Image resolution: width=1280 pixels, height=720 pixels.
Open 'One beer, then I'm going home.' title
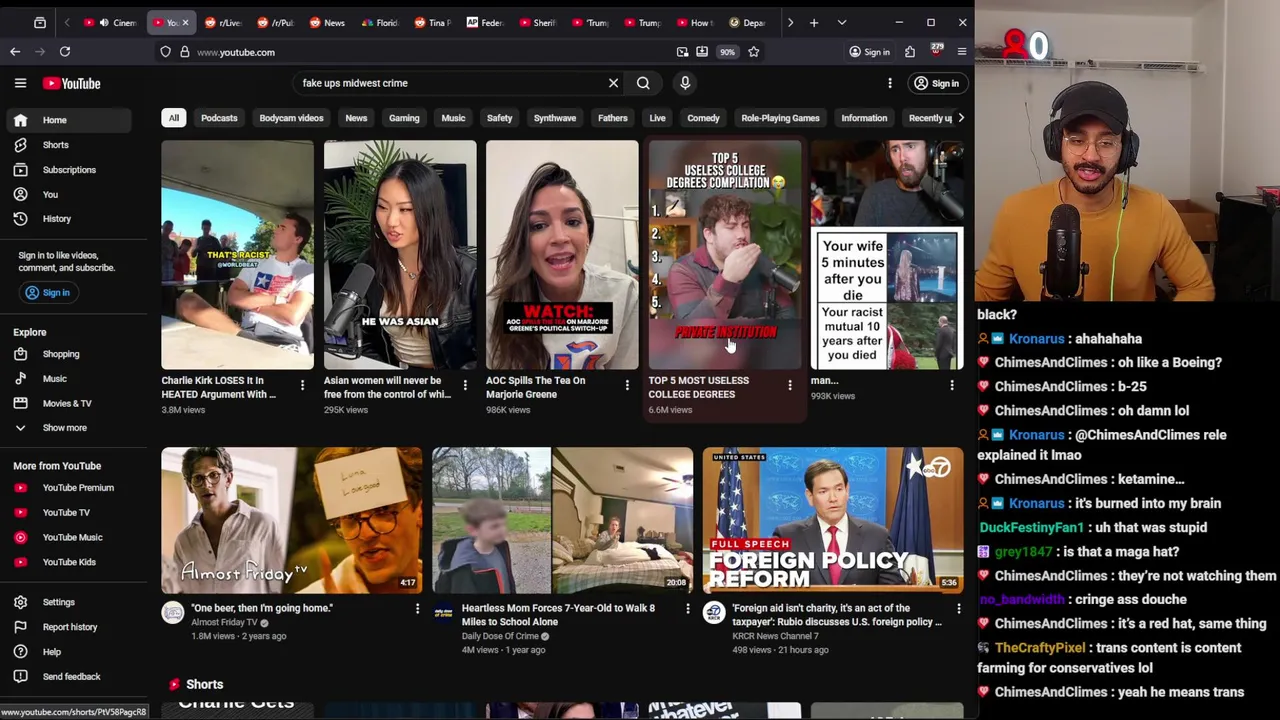click(262, 608)
